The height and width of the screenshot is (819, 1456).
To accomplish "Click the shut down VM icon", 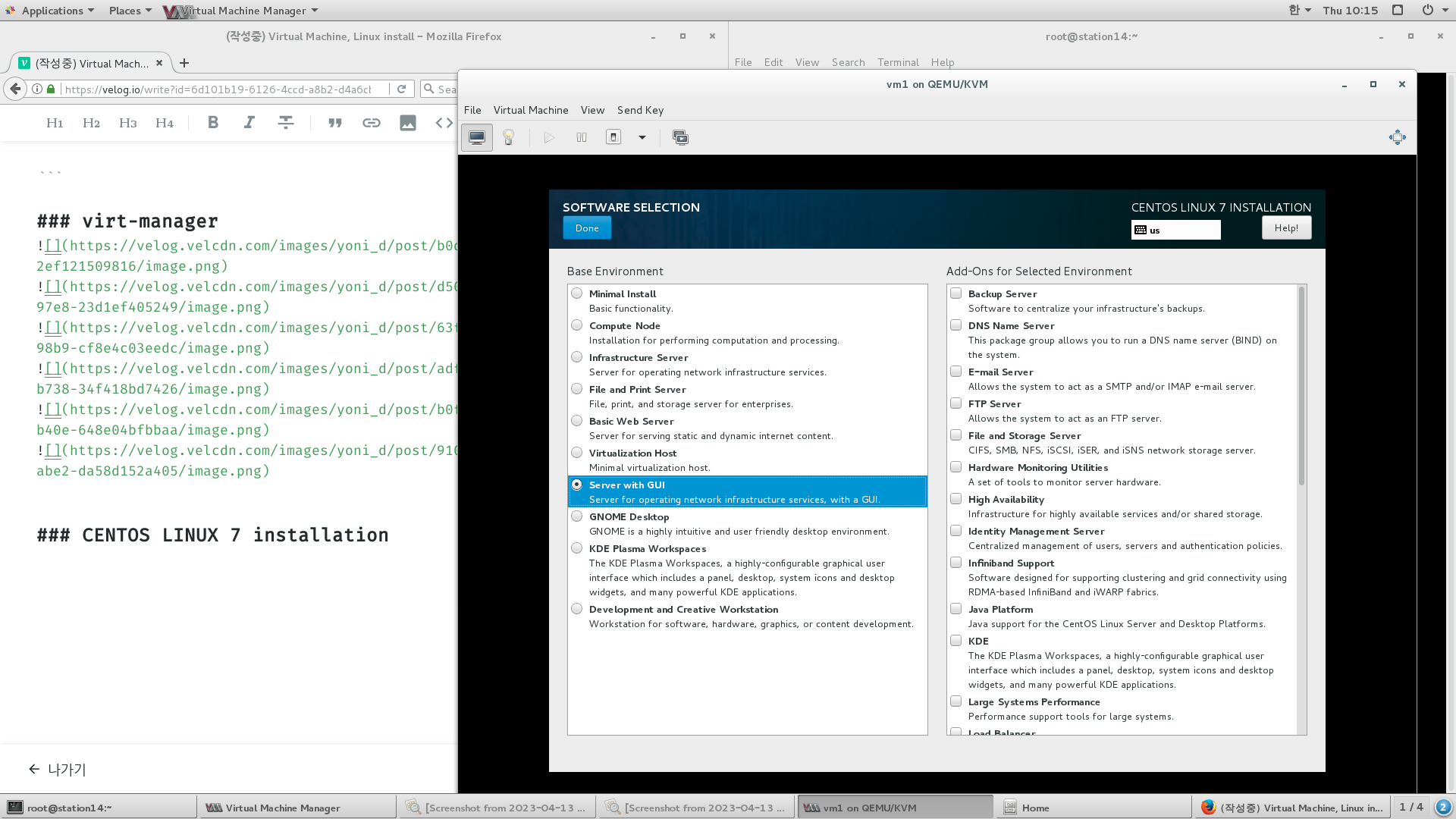I will (x=613, y=137).
